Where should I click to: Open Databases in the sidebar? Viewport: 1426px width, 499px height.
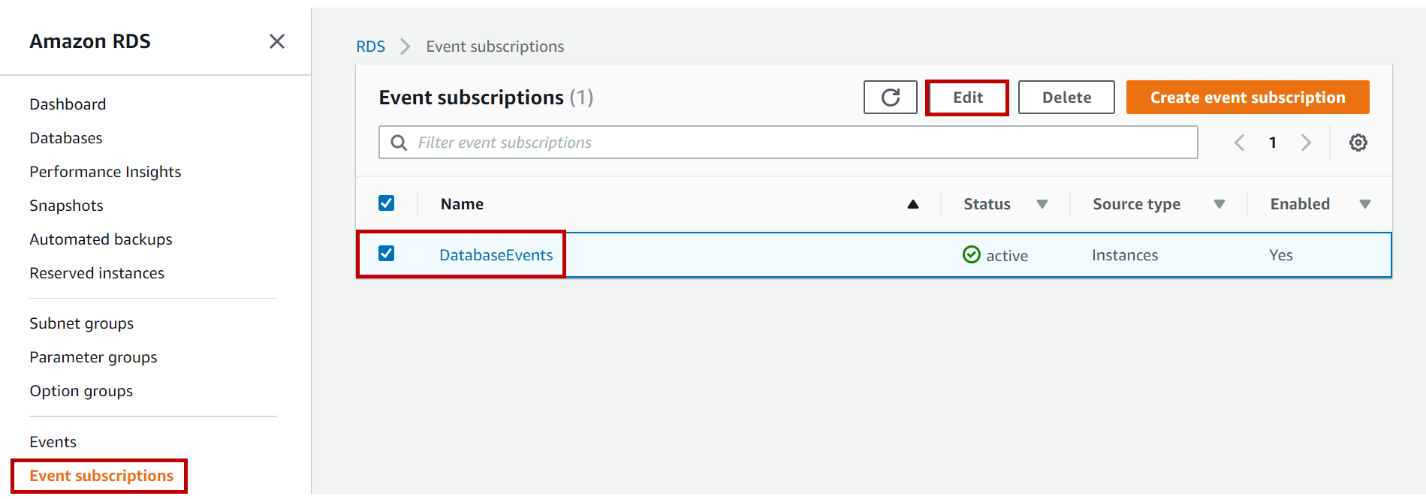point(66,138)
